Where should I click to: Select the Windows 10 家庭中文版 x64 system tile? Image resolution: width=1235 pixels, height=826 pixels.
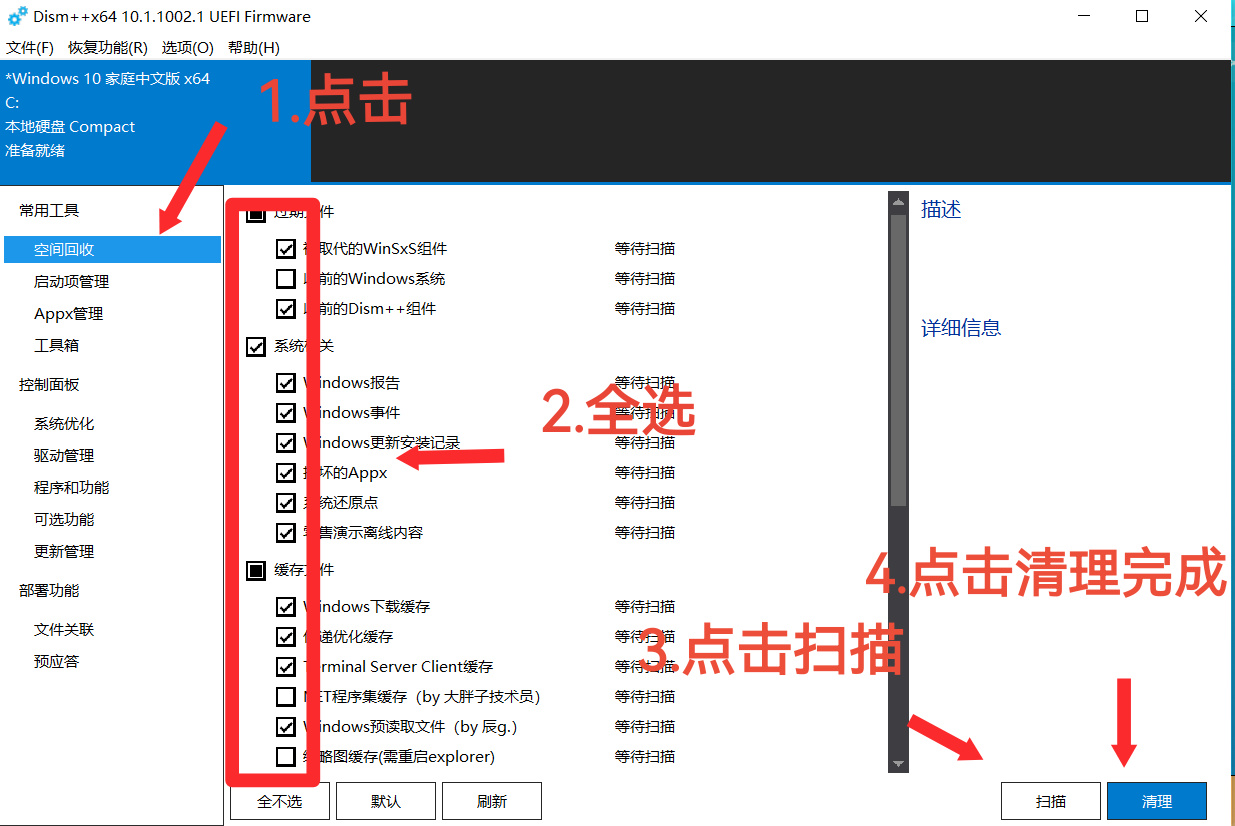[155, 121]
